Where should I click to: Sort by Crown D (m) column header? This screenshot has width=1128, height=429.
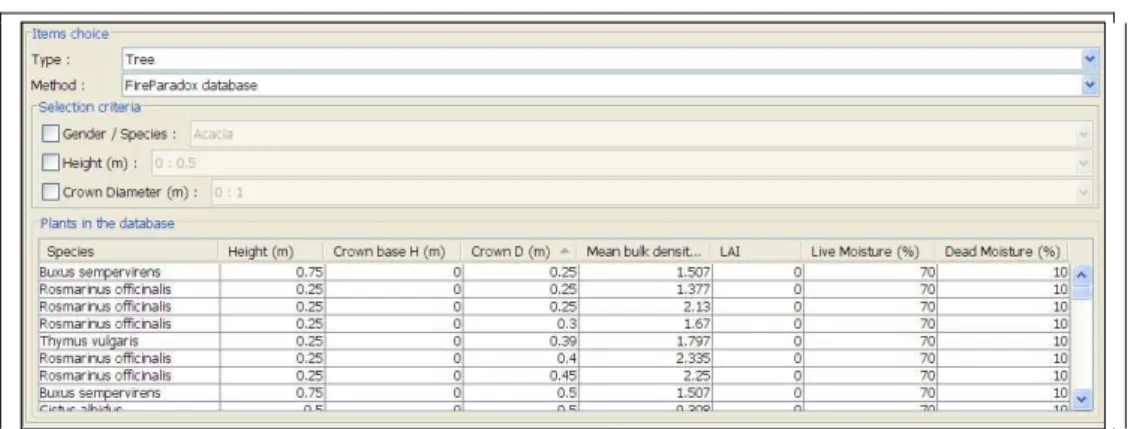click(521, 252)
